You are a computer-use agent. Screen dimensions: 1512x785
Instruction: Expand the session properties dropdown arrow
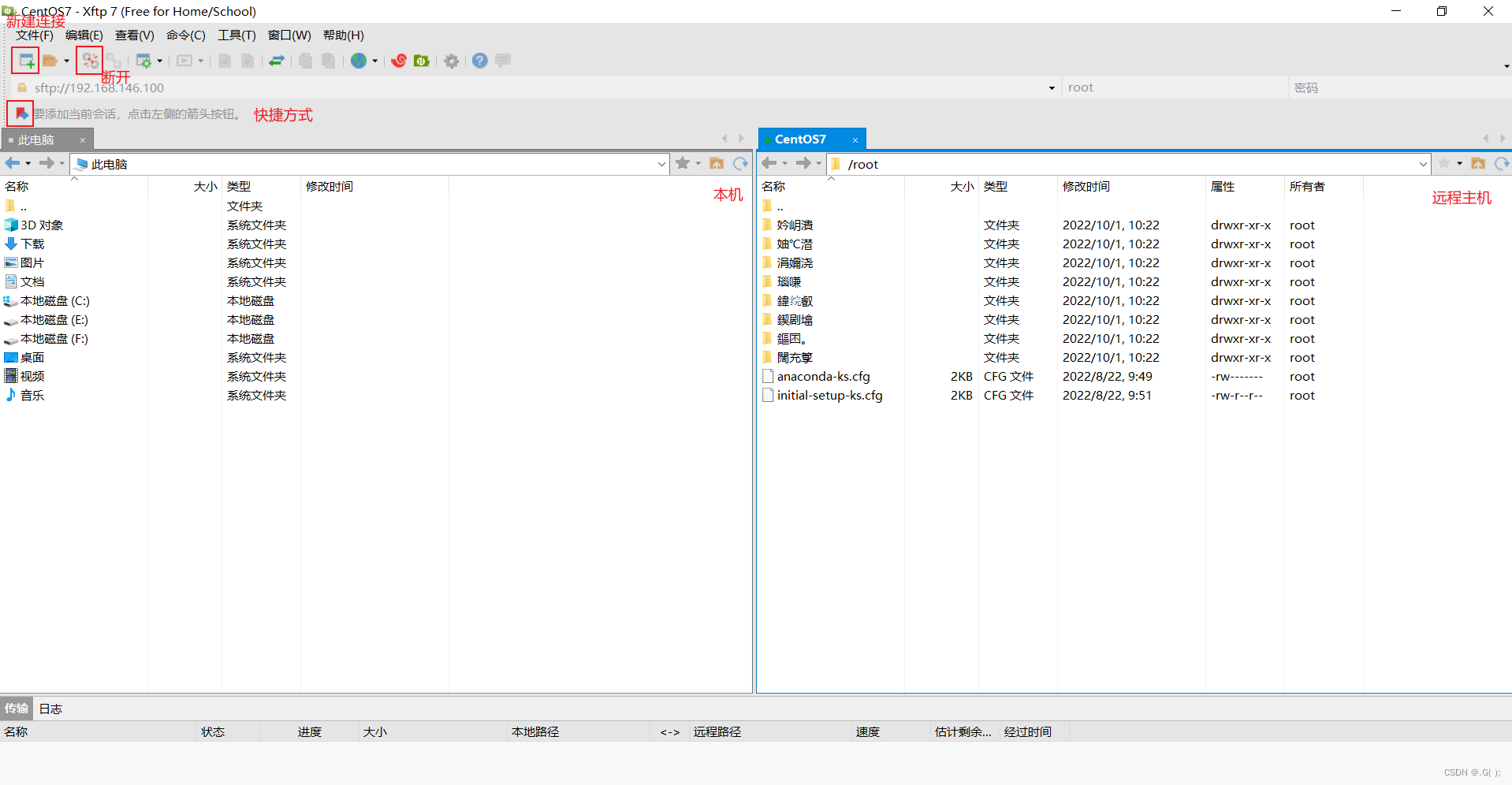click(159, 61)
